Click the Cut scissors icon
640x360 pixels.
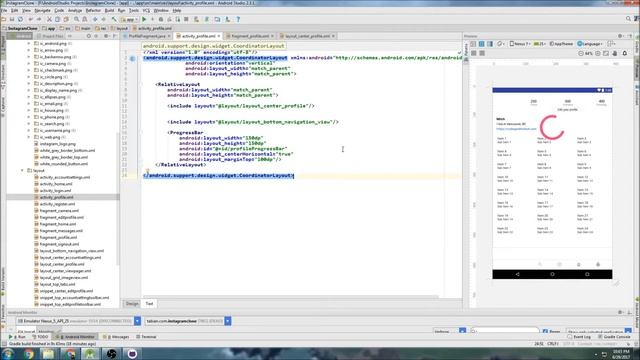coord(49,19)
